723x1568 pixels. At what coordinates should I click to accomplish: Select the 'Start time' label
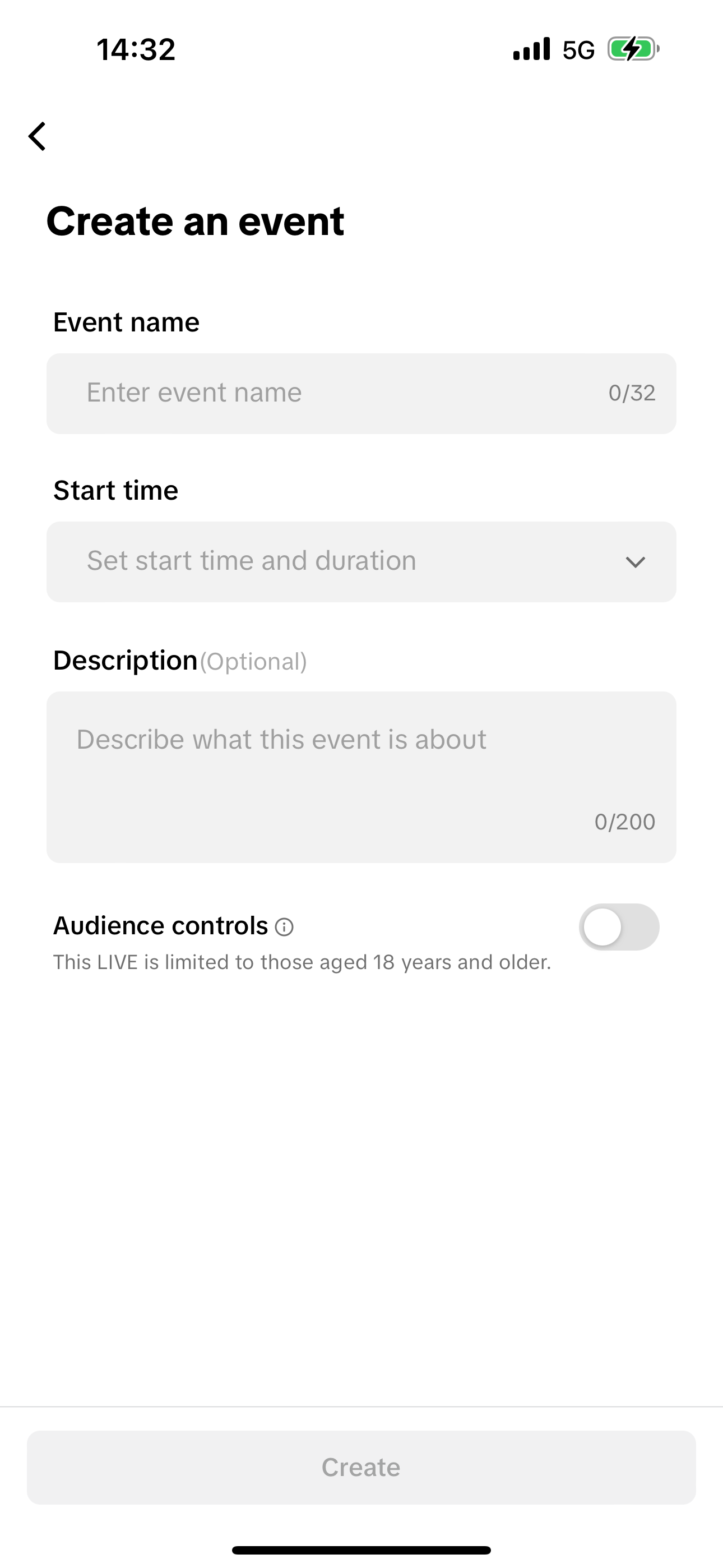coord(115,491)
